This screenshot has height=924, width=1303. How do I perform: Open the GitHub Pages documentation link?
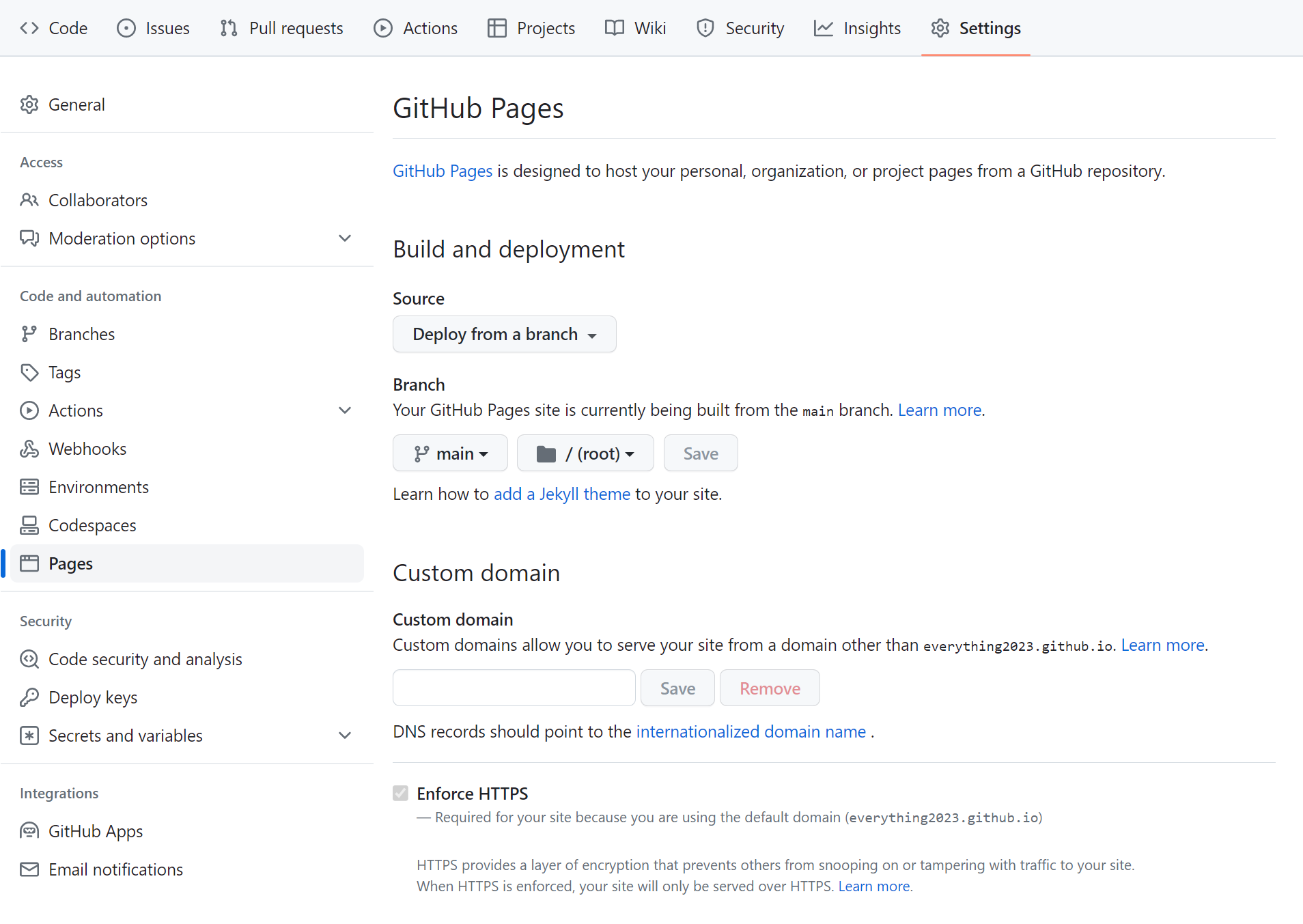tap(443, 171)
